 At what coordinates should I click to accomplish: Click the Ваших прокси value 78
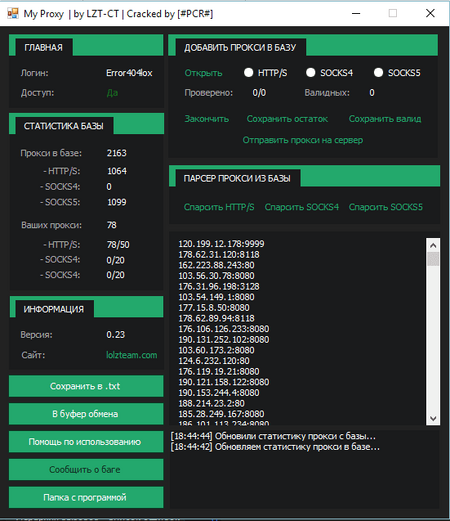pyautogui.click(x=112, y=225)
